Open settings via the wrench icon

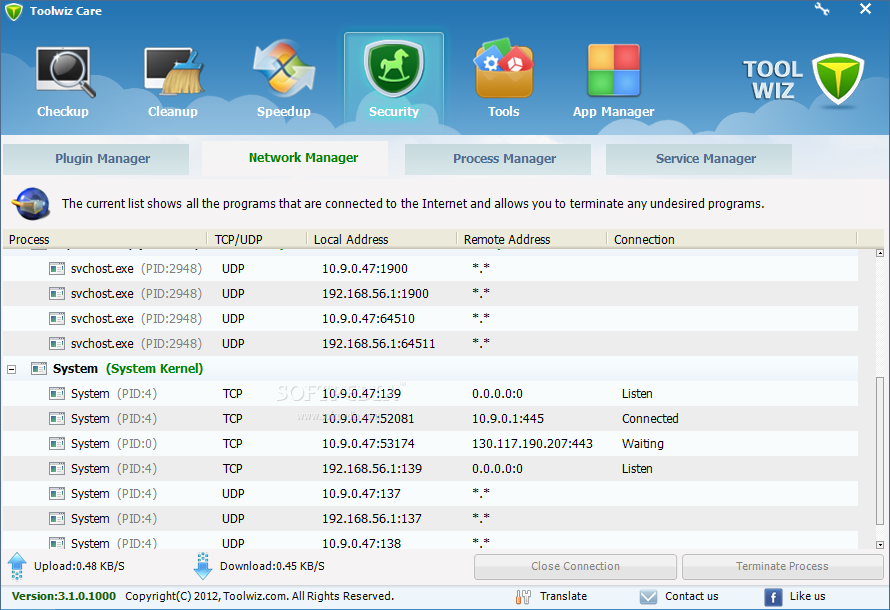822,9
